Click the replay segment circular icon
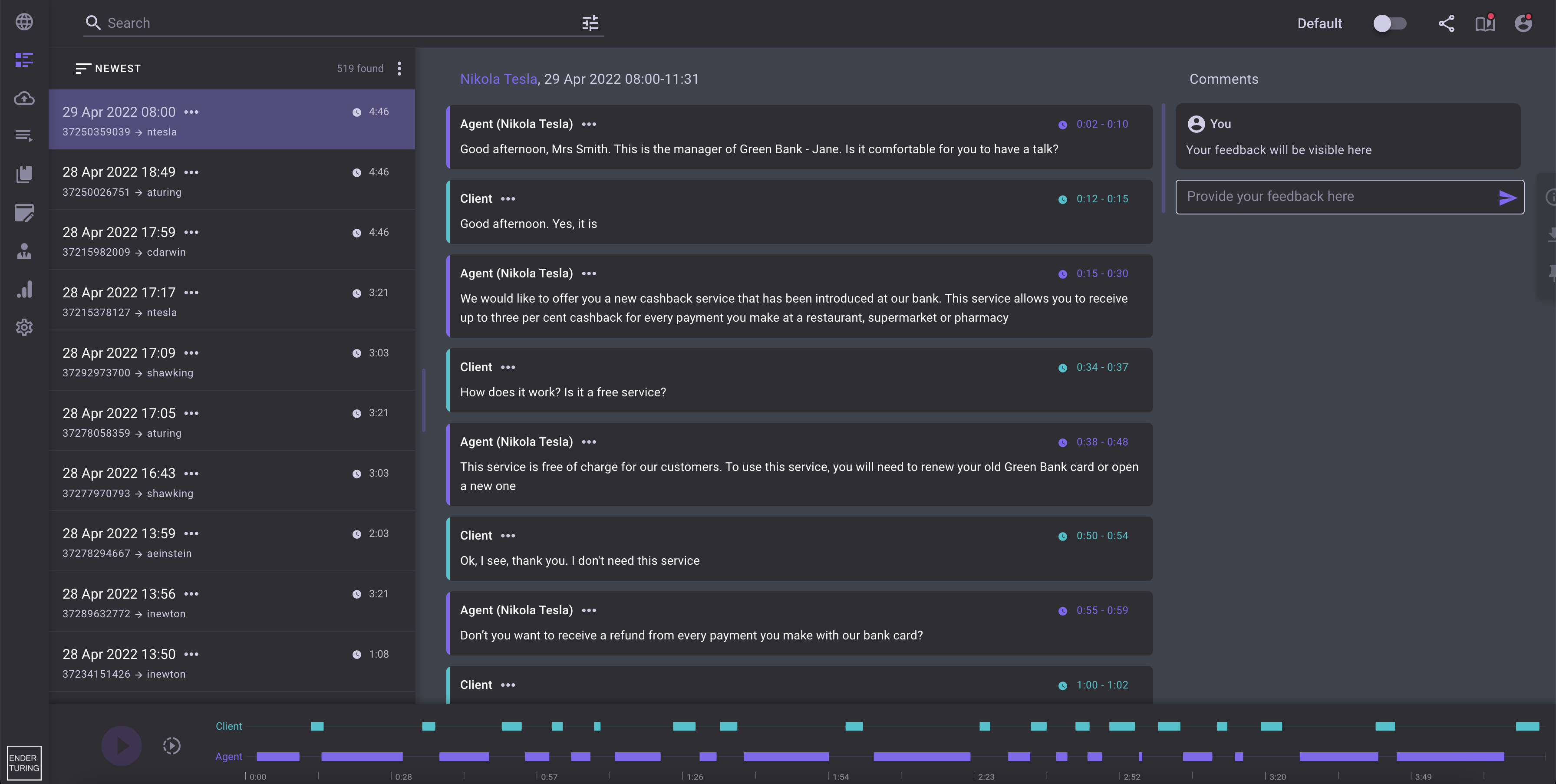 [171, 746]
